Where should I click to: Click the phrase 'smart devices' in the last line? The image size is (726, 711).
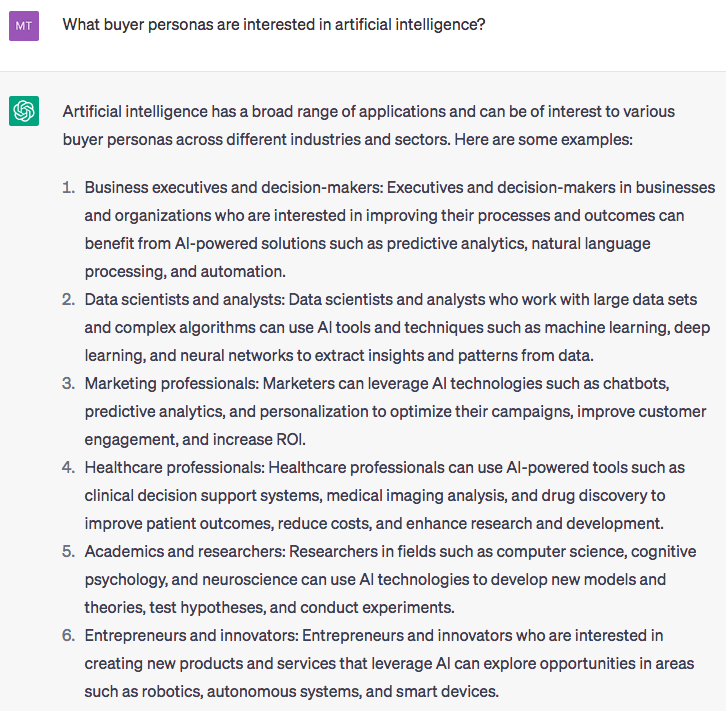[x=446, y=692]
